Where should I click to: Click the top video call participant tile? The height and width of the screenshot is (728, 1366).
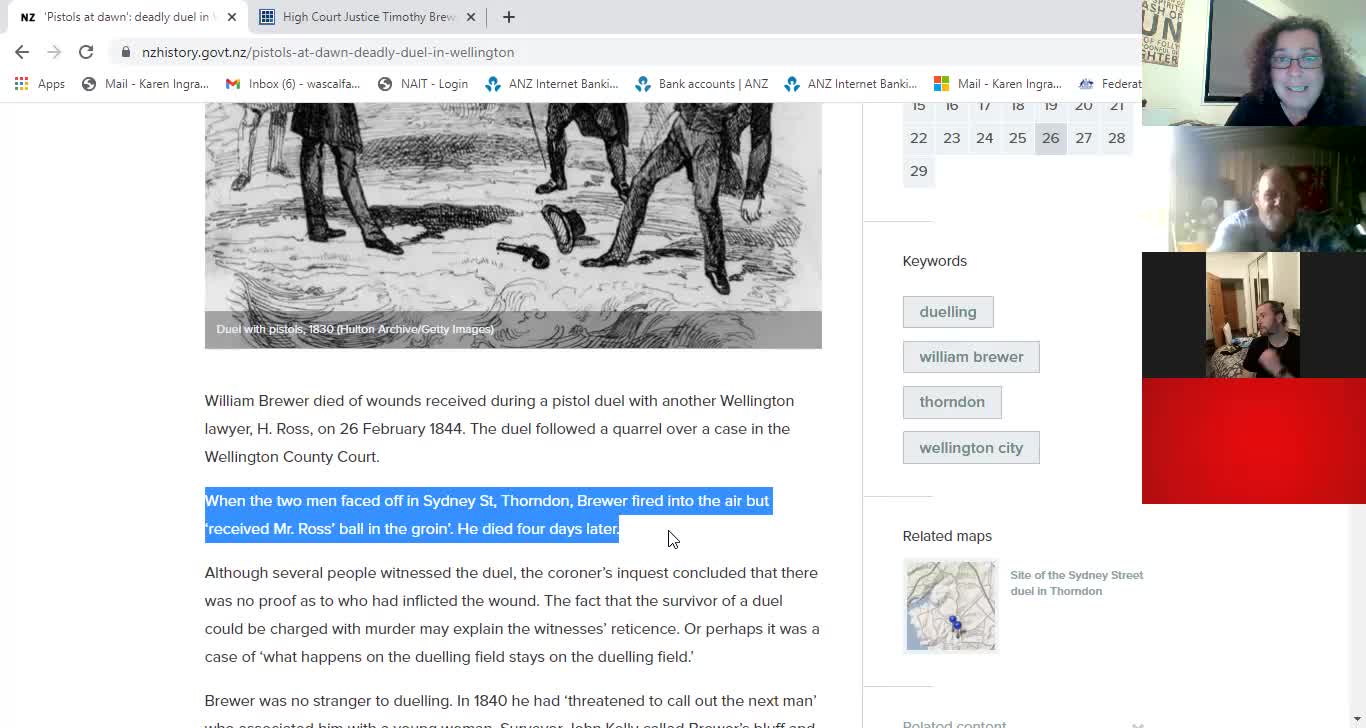click(x=1254, y=63)
